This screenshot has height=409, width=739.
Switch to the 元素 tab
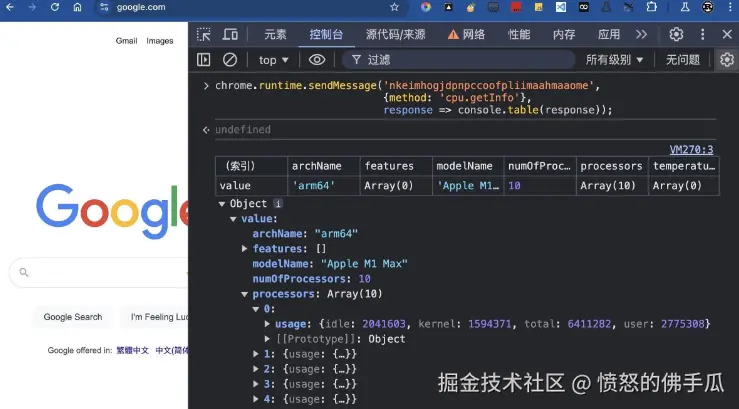275,34
